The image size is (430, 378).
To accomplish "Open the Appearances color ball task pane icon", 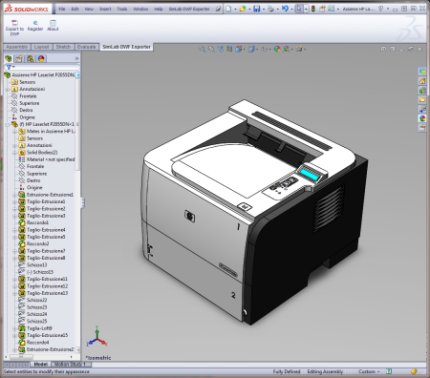I will (x=422, y=118).
